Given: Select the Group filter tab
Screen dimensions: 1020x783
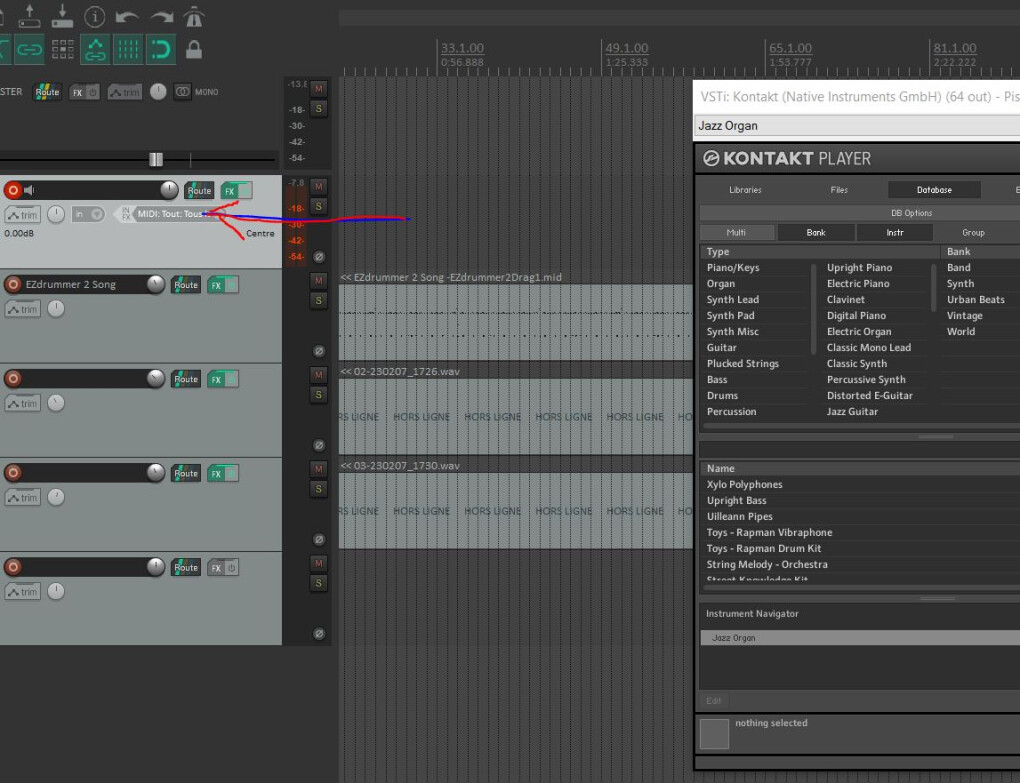Looking at the screenshot, I should point(973,232).
